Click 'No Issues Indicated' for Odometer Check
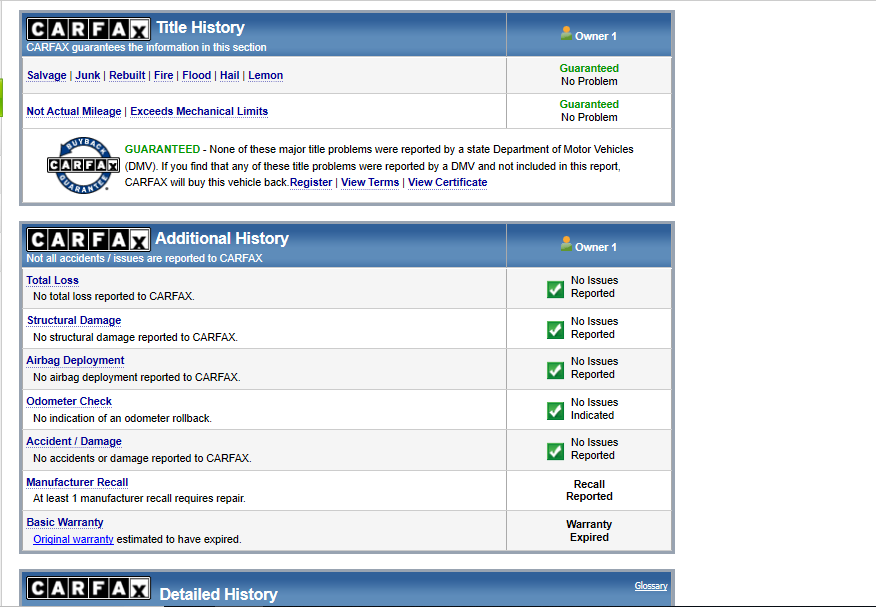 click(x=594, y=409)
